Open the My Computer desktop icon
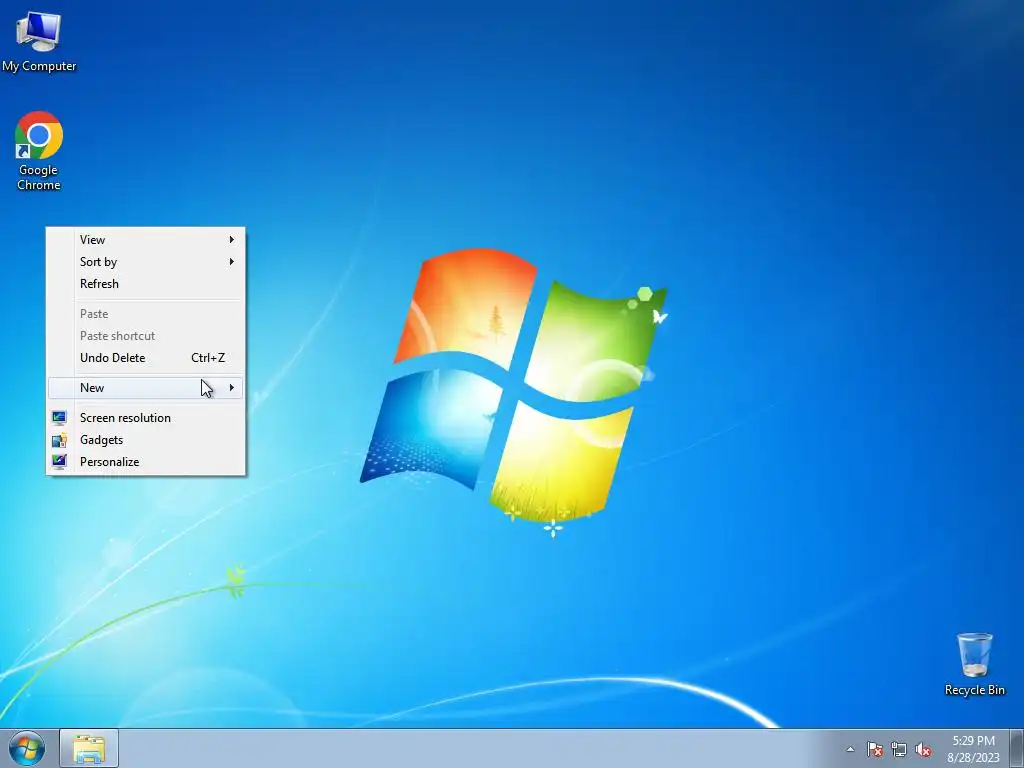The height and width of the screenshot is (768, 1024). [x=39, y=41]
